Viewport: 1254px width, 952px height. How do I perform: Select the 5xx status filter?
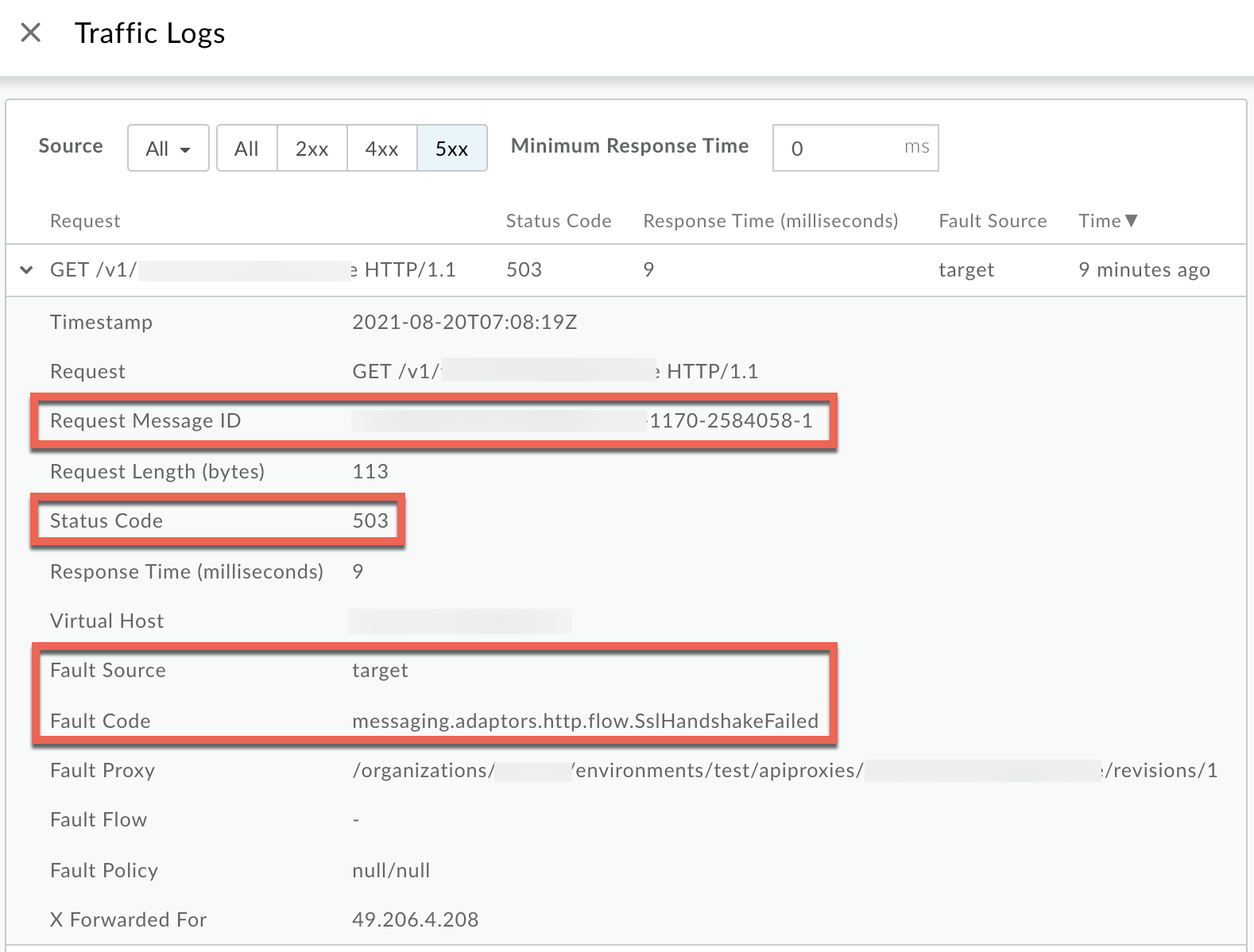point(451,148)
